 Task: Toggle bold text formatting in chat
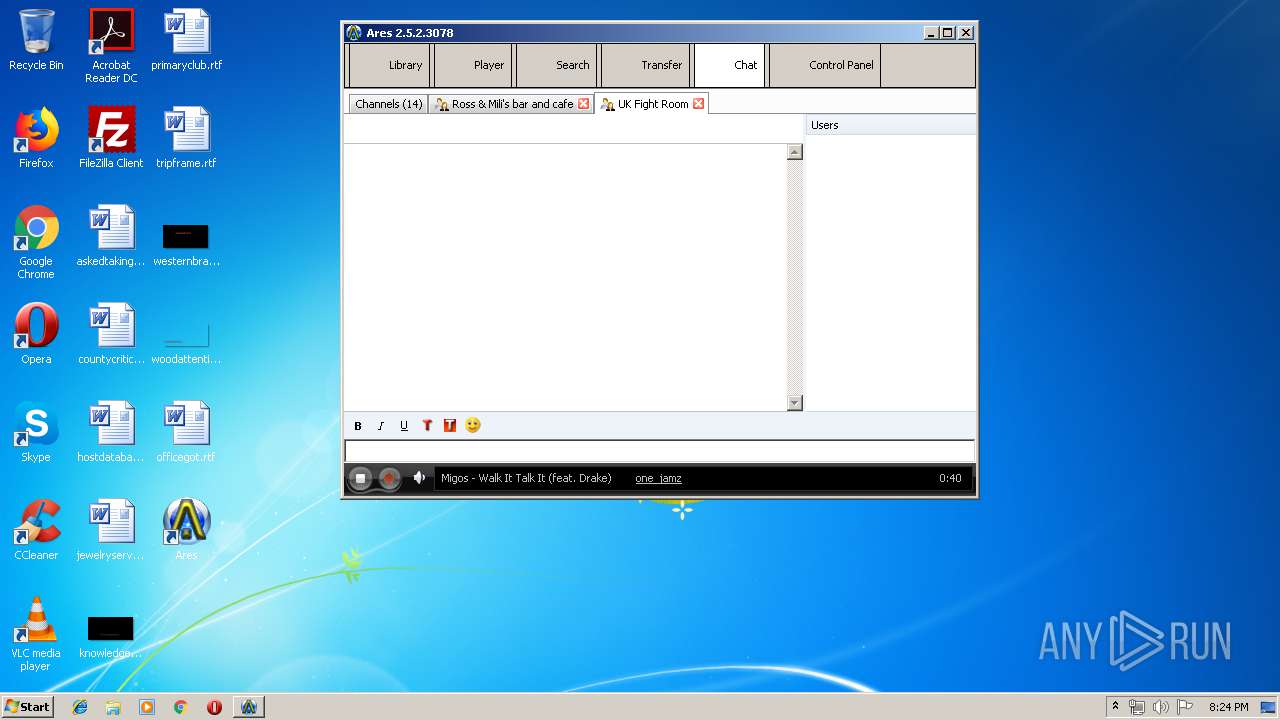[358, 426]
